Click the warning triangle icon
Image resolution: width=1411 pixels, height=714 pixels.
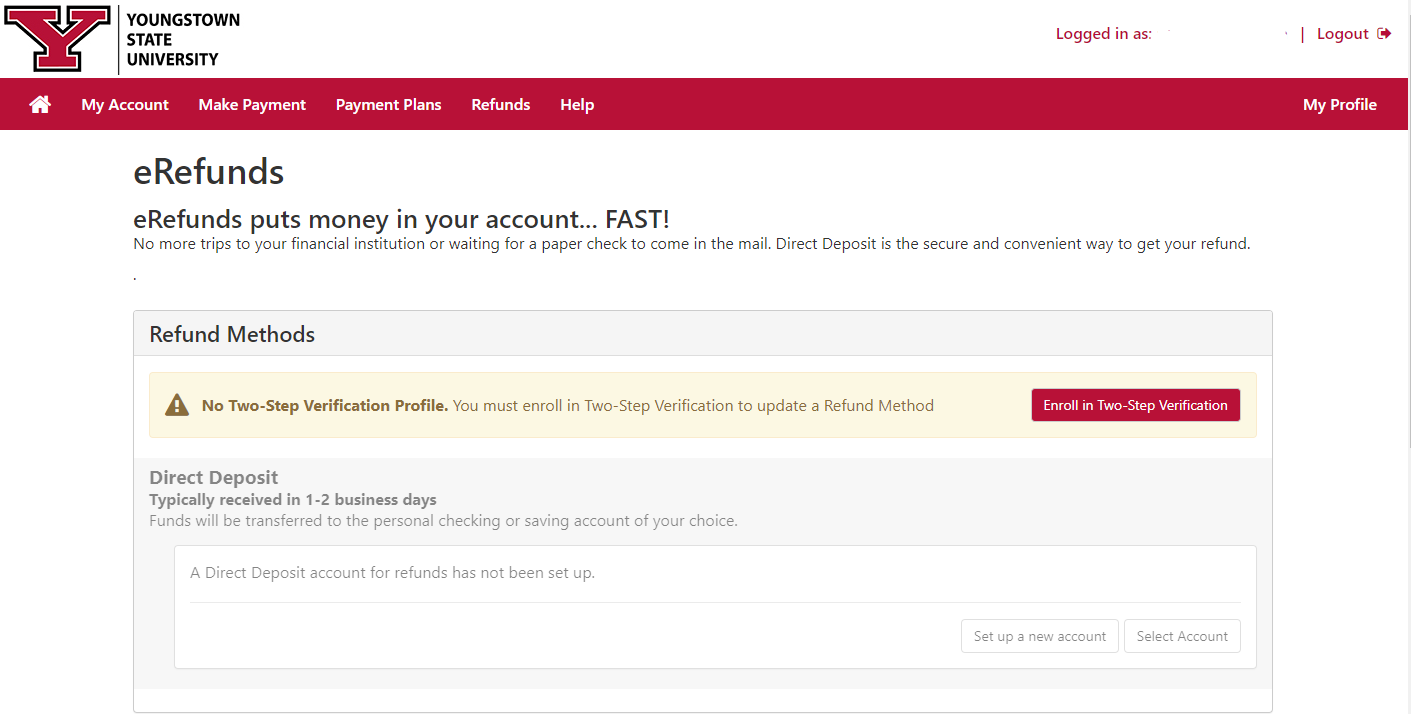pyautogui.click(x=177, y=405)
